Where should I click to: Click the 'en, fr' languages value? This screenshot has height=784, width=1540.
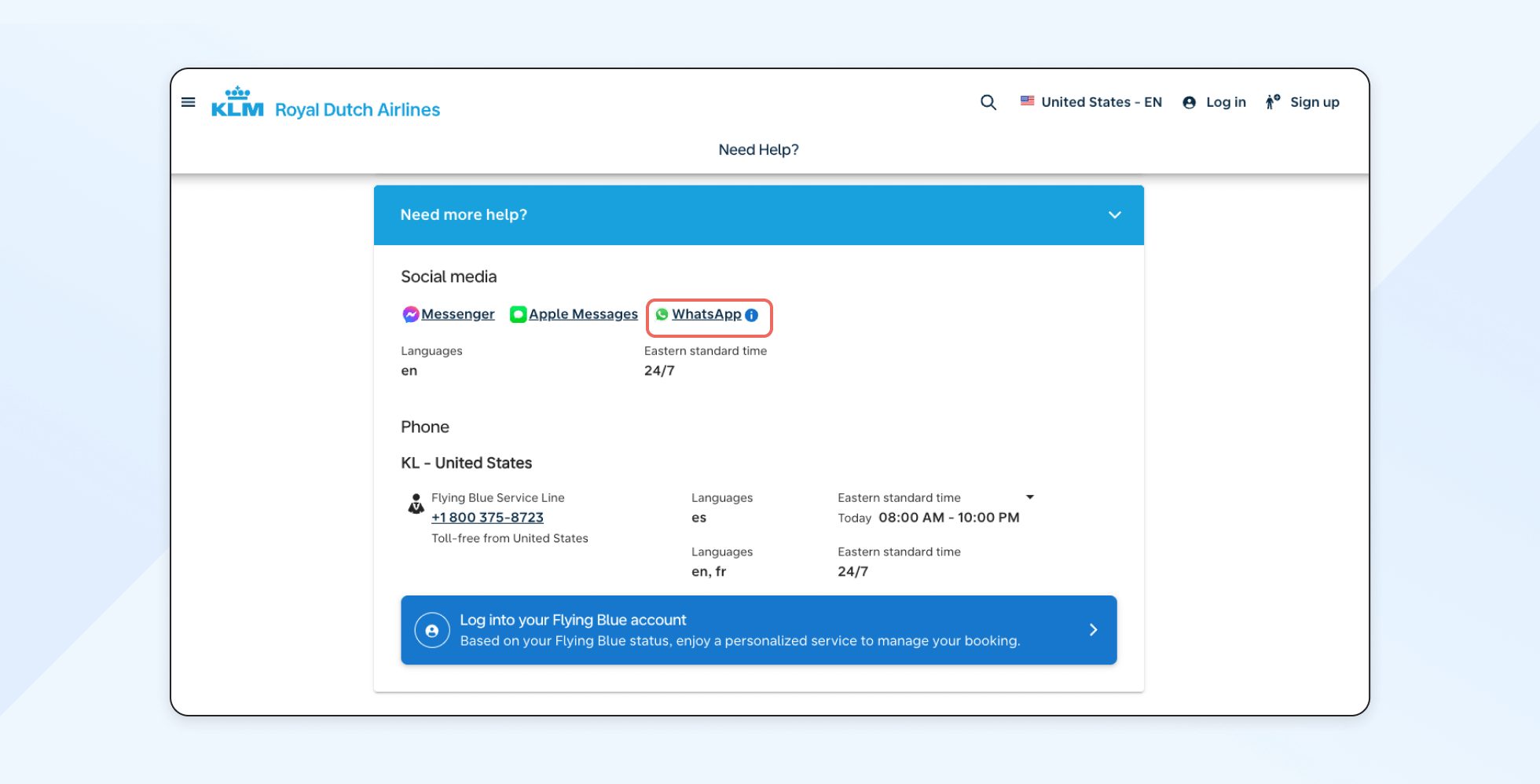pos(709,572)
